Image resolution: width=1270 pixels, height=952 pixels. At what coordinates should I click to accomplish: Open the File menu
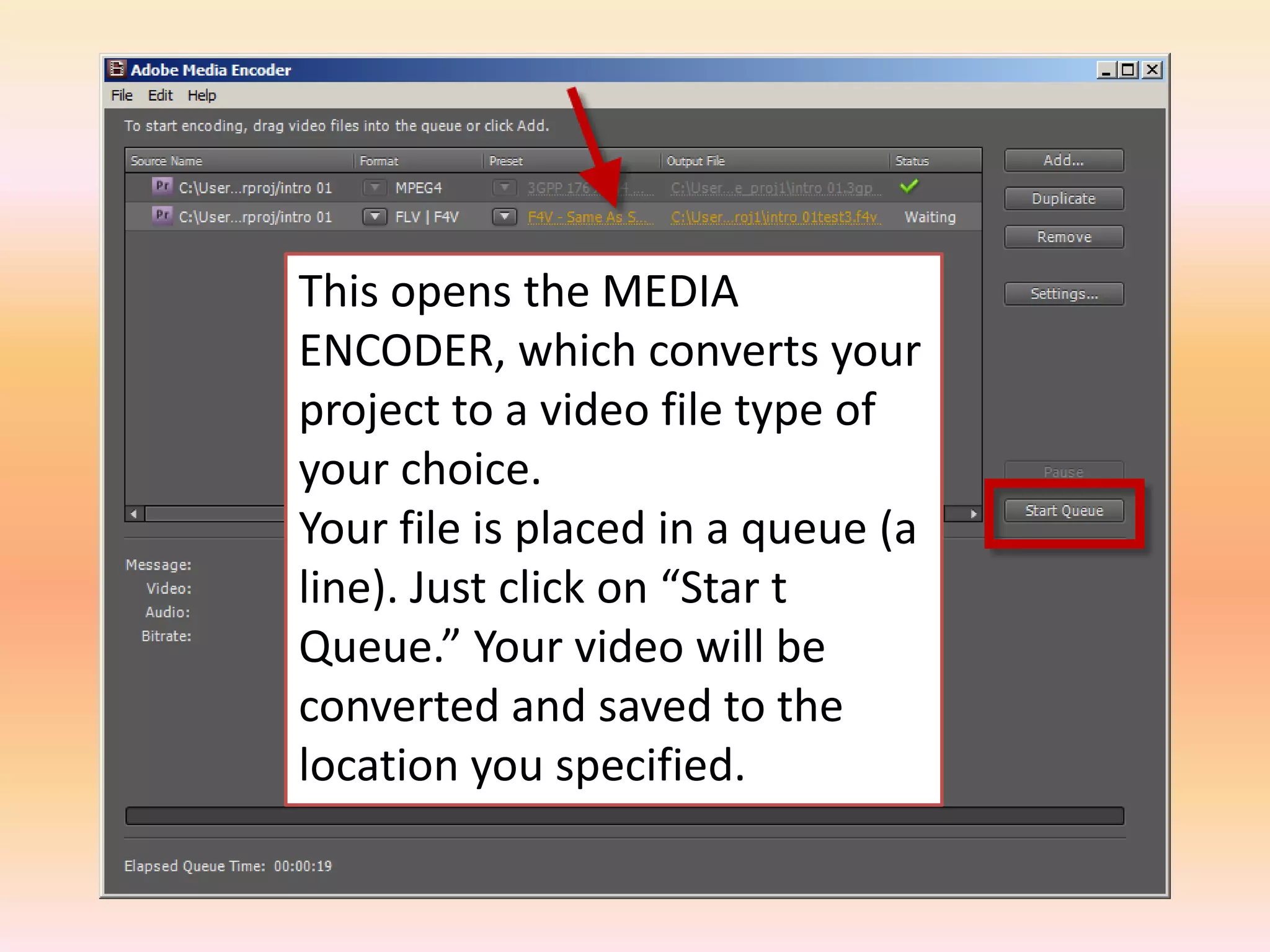click(x=122, y=95)
